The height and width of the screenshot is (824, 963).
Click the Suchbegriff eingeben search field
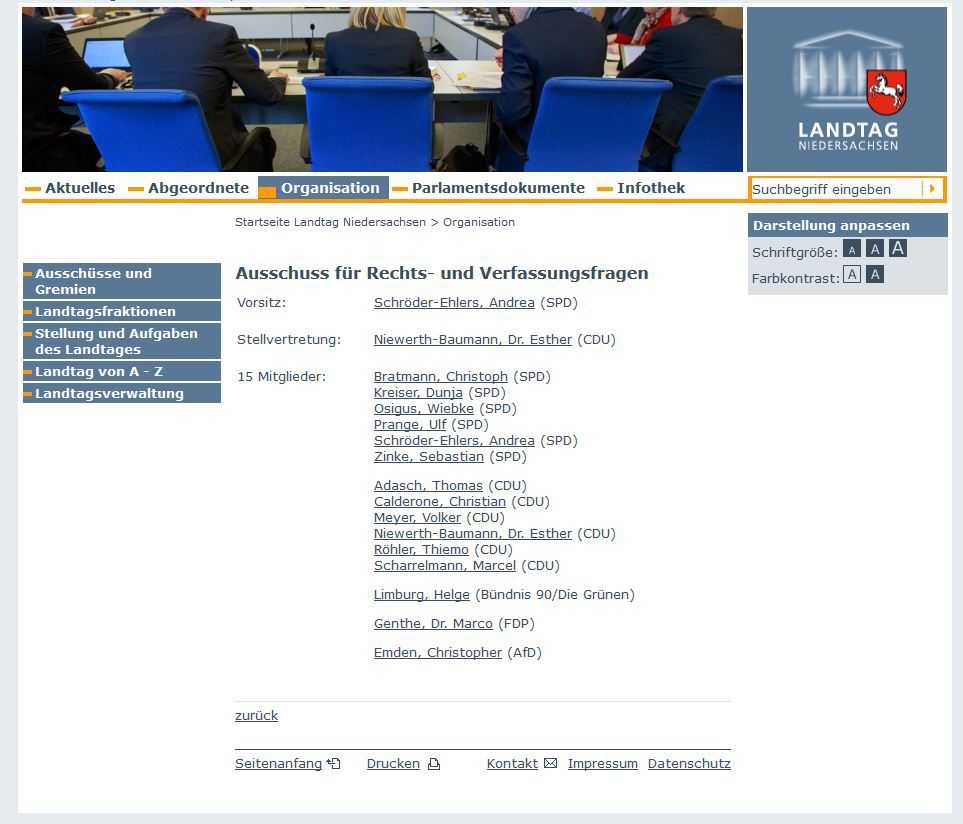pyautogui.click(x=834, y=189)
